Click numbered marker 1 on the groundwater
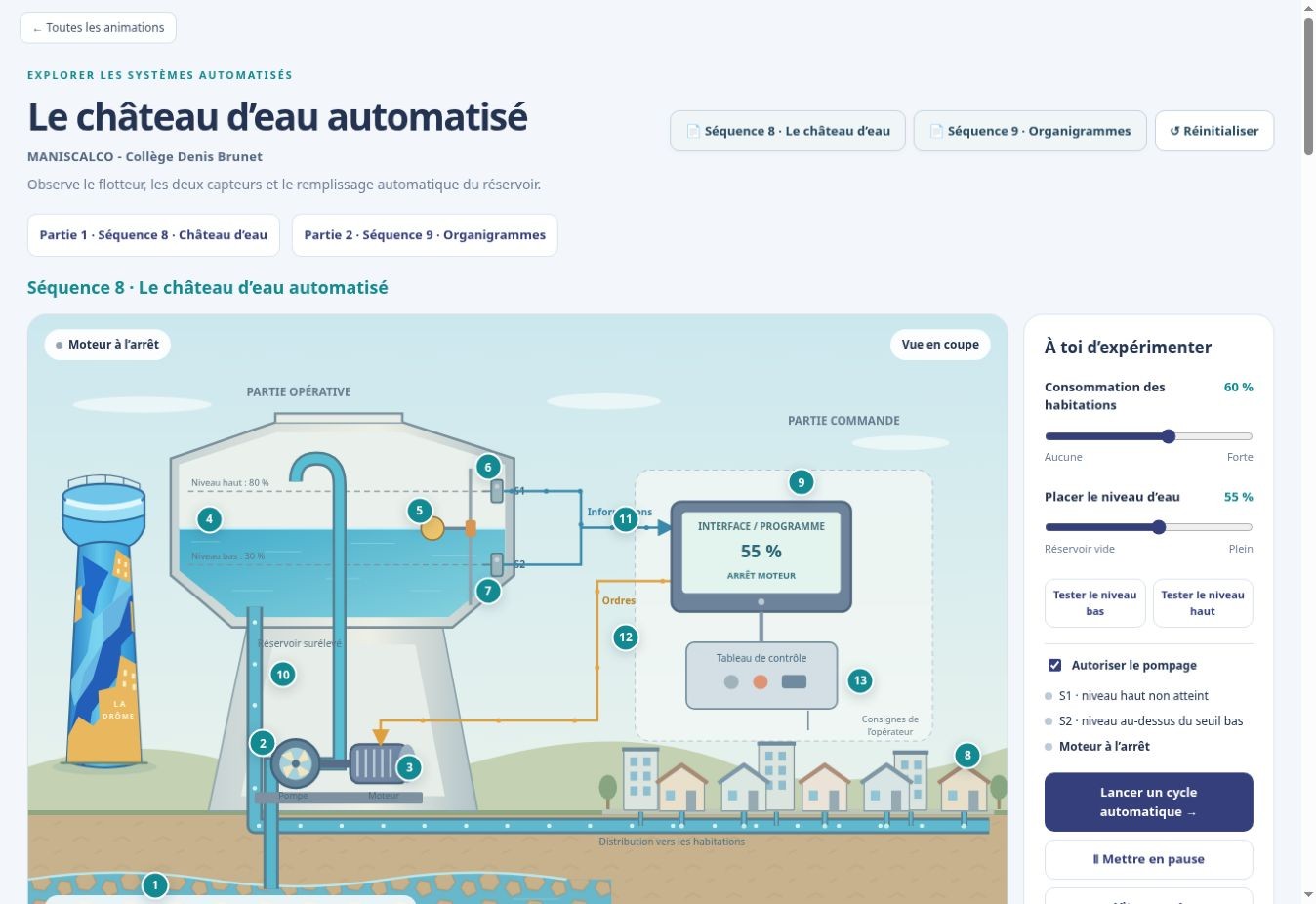Screen dimensions: 1316x904 click(x=154, y=885)
